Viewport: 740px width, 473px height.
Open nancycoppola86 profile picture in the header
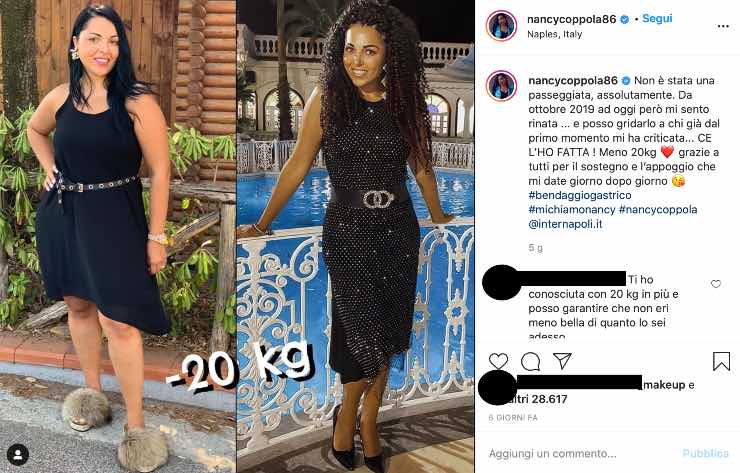(x=501, y=25)
